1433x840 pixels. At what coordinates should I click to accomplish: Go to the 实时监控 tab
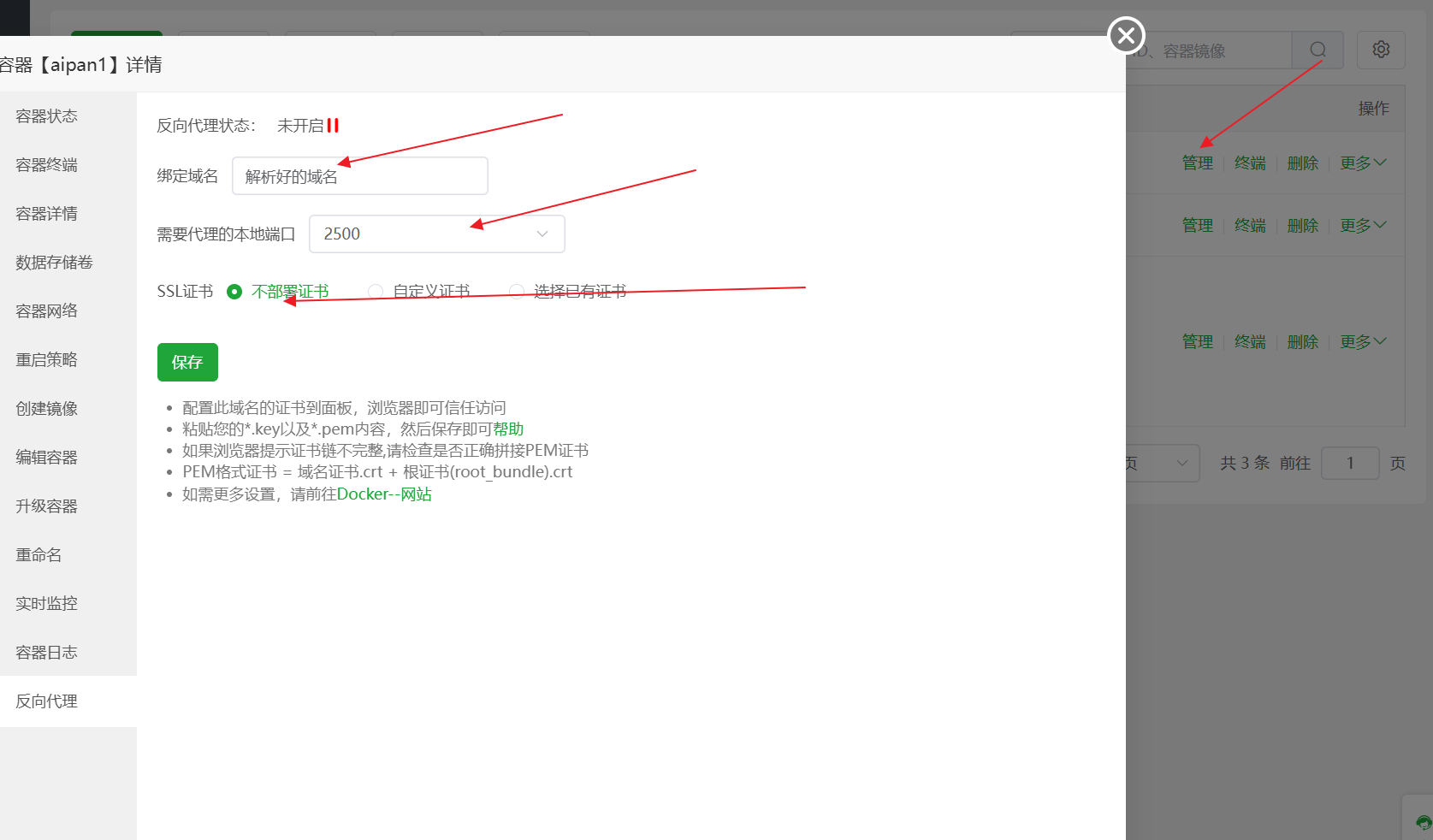pos(46,604)
